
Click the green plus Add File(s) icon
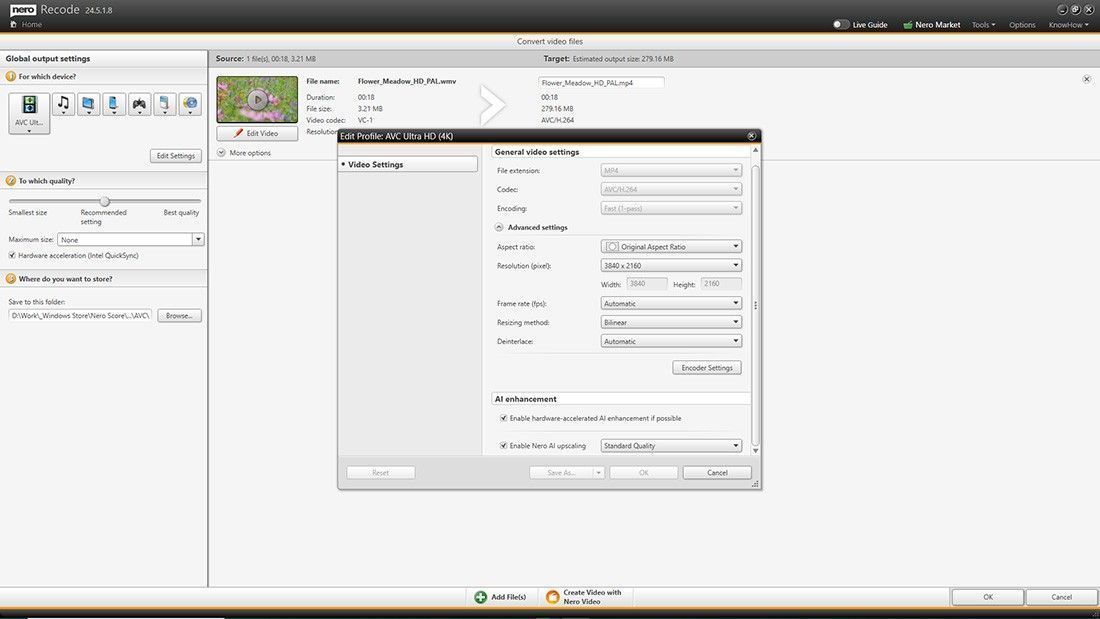tap(481, 597)
